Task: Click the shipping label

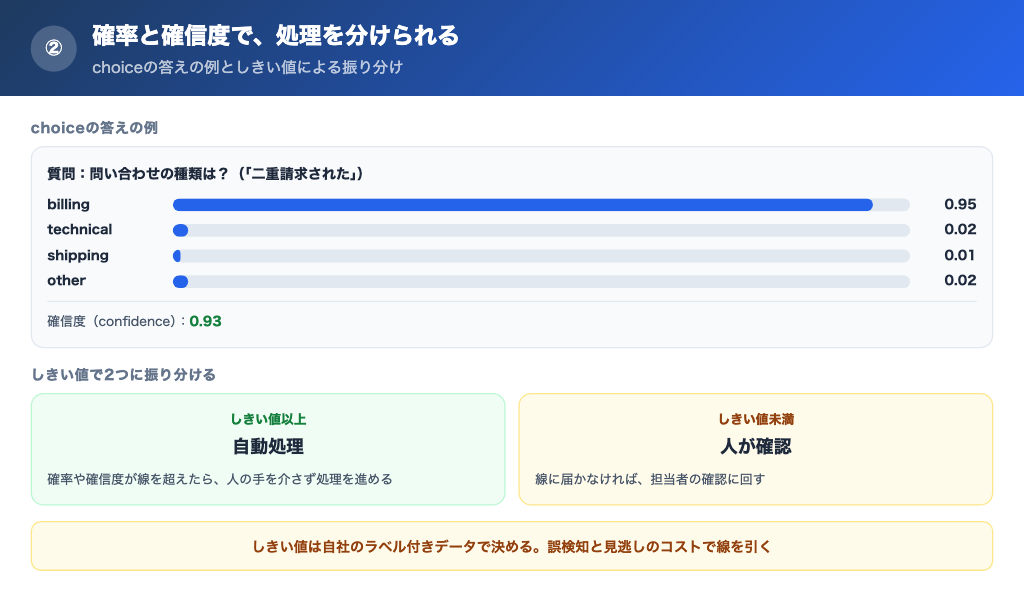Action: (78, 255)
